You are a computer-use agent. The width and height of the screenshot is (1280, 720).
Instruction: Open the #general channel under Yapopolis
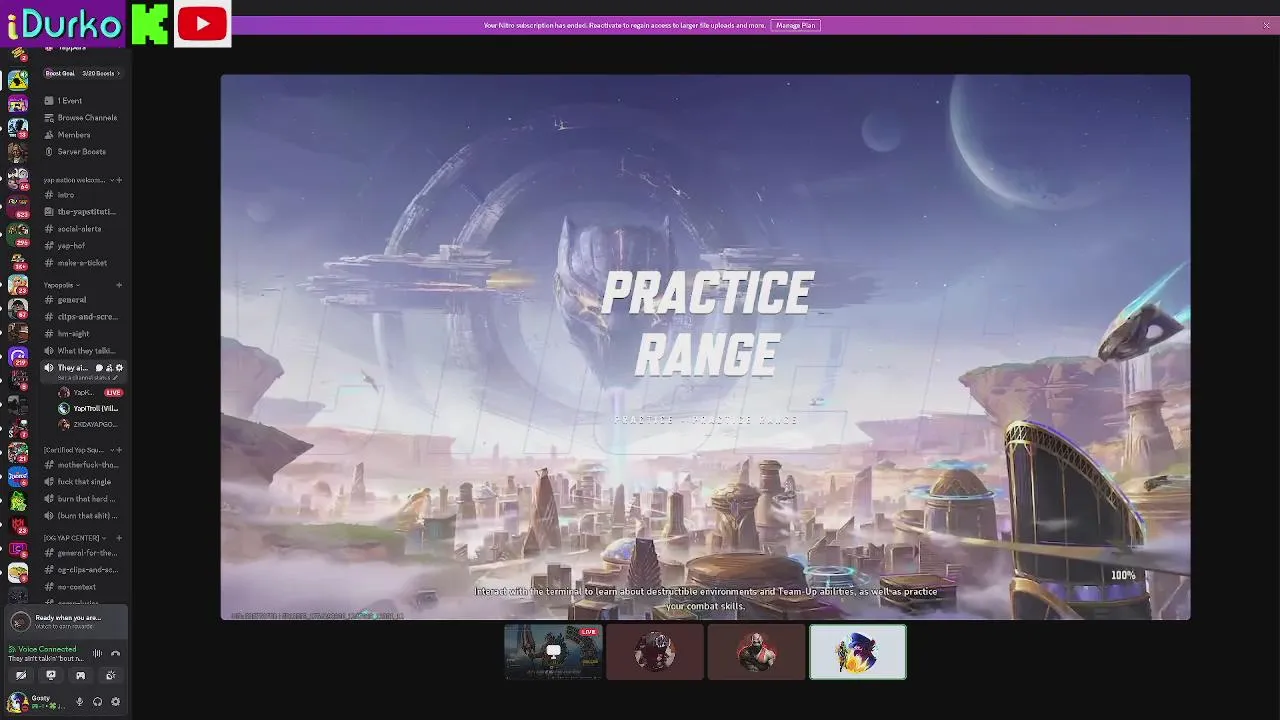pos(84,300)
